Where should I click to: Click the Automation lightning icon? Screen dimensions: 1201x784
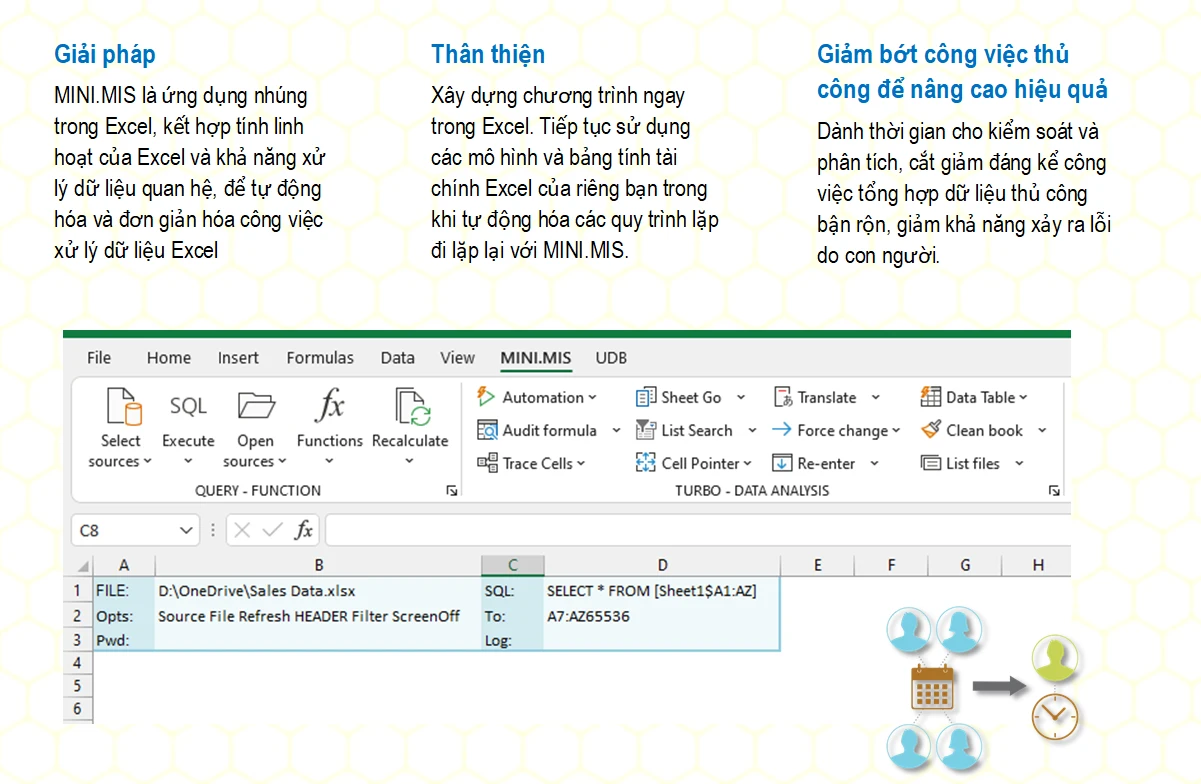pyautogui.click(x=487, y=397)
